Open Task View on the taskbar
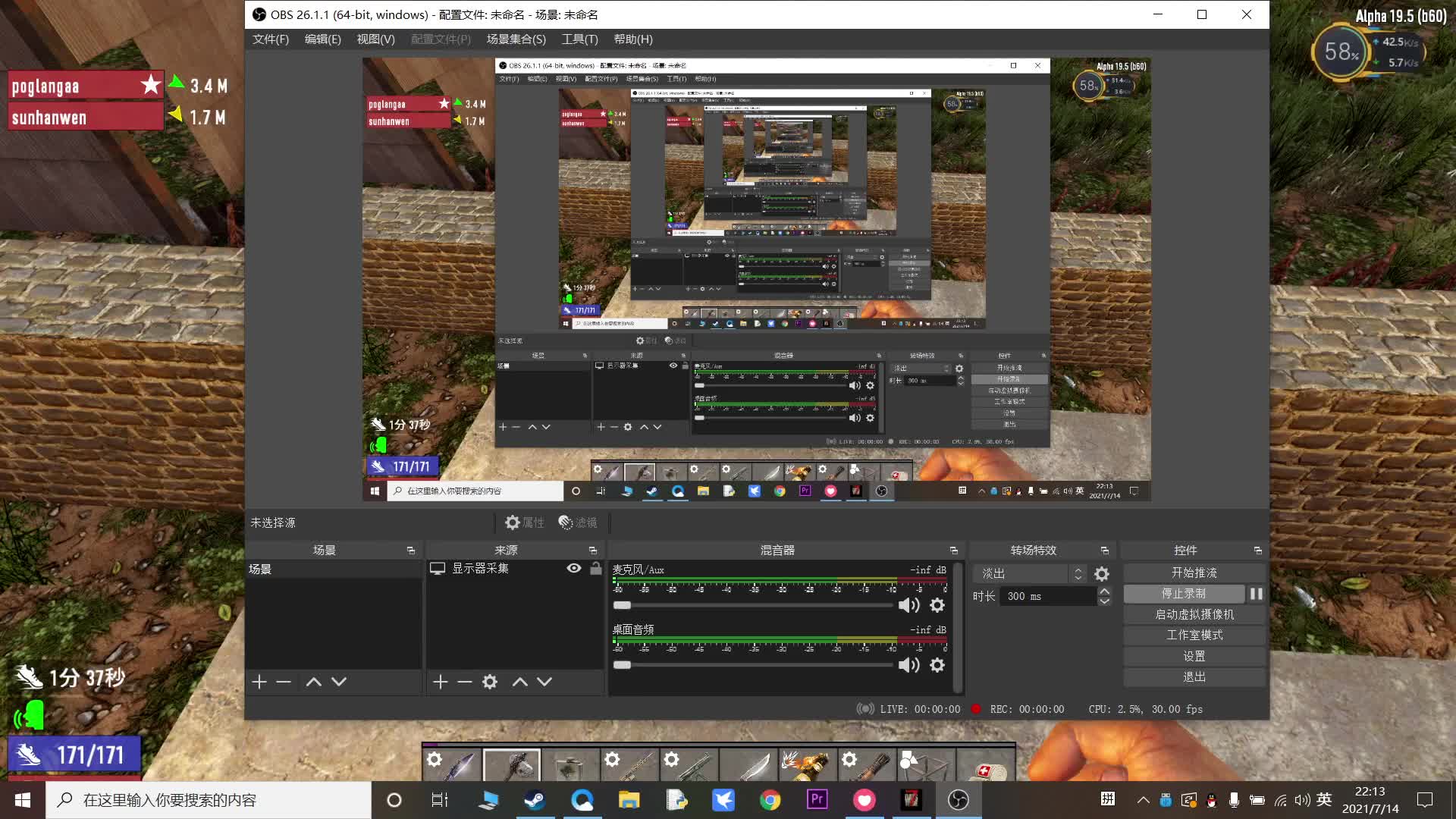 point(440,800)
